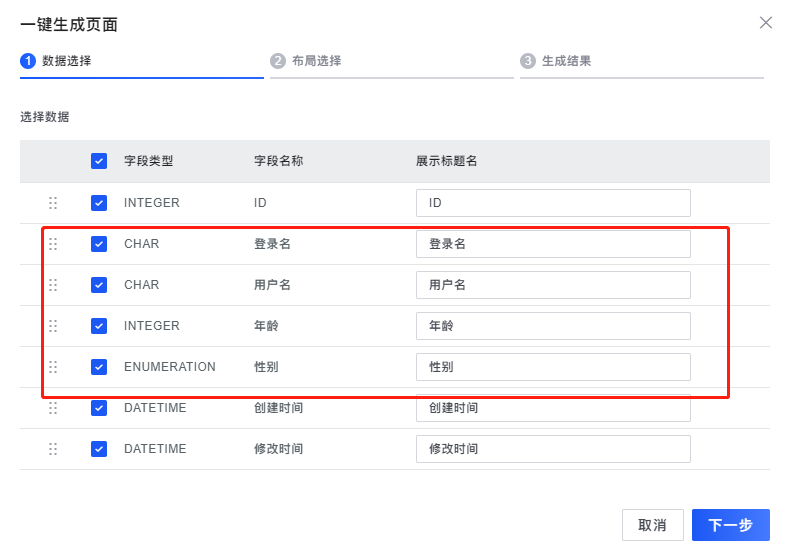Close the 一键生成页面 dialog
The width and height of the screenshot is (788, 556).
765,23
